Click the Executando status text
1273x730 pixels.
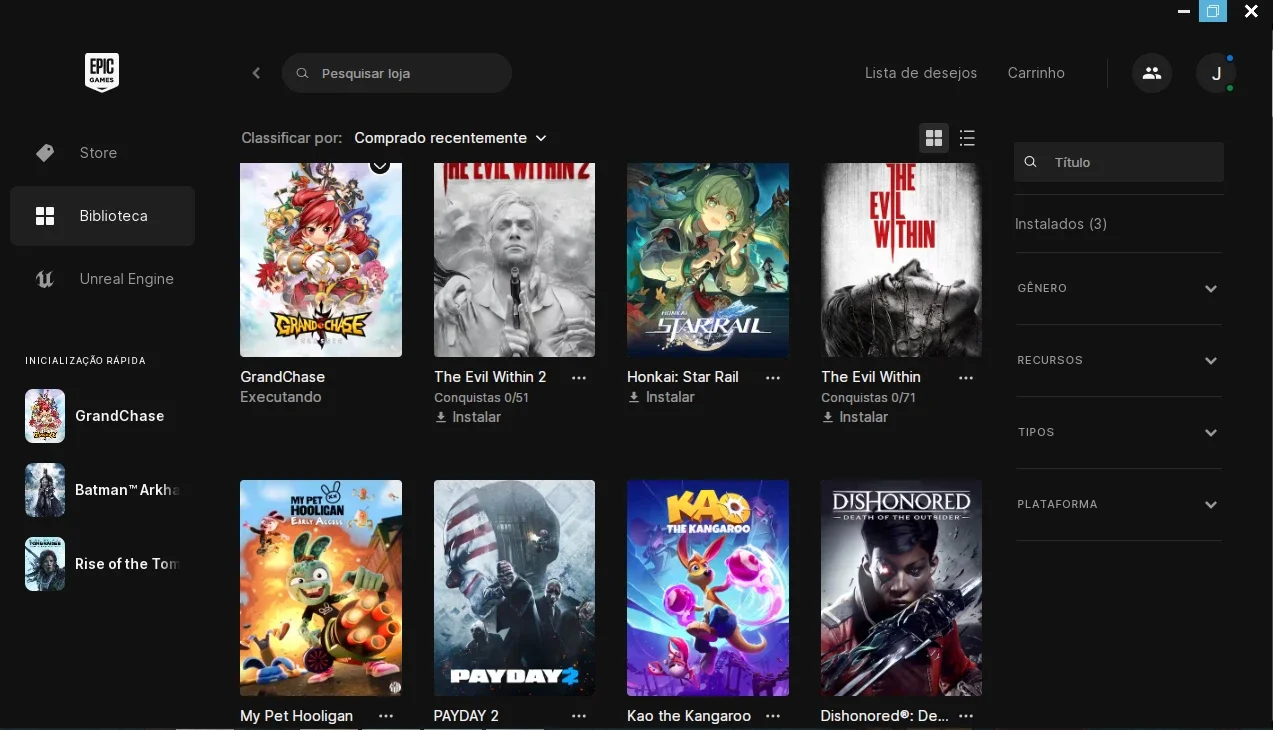pos(281,397)
